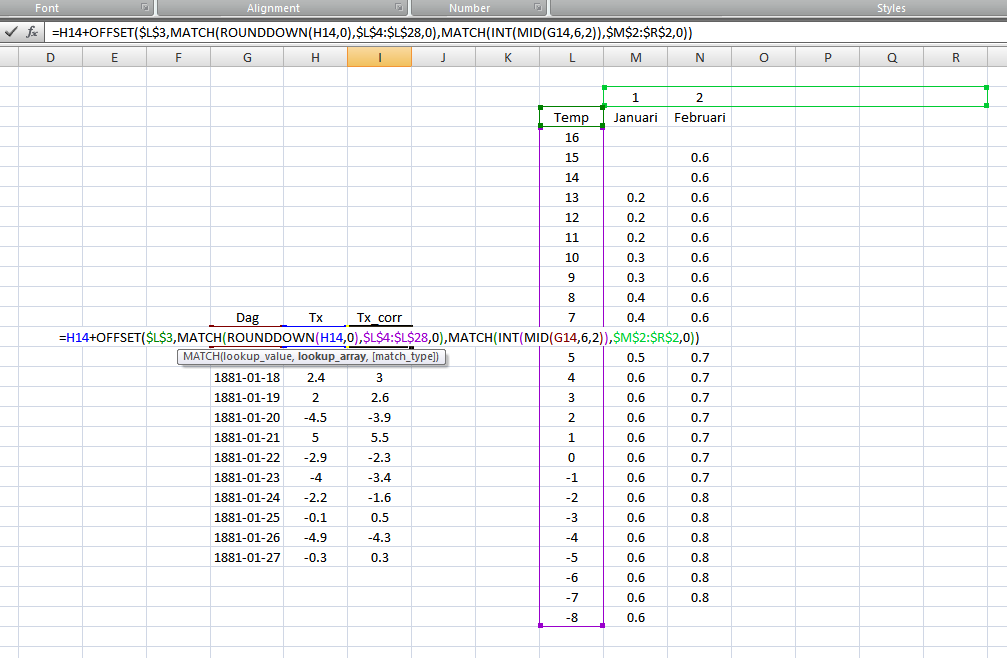The width and height of the screenshot is (1007, 658).
Task: Click lookup_value argument in tooltip
Action: 258,357
